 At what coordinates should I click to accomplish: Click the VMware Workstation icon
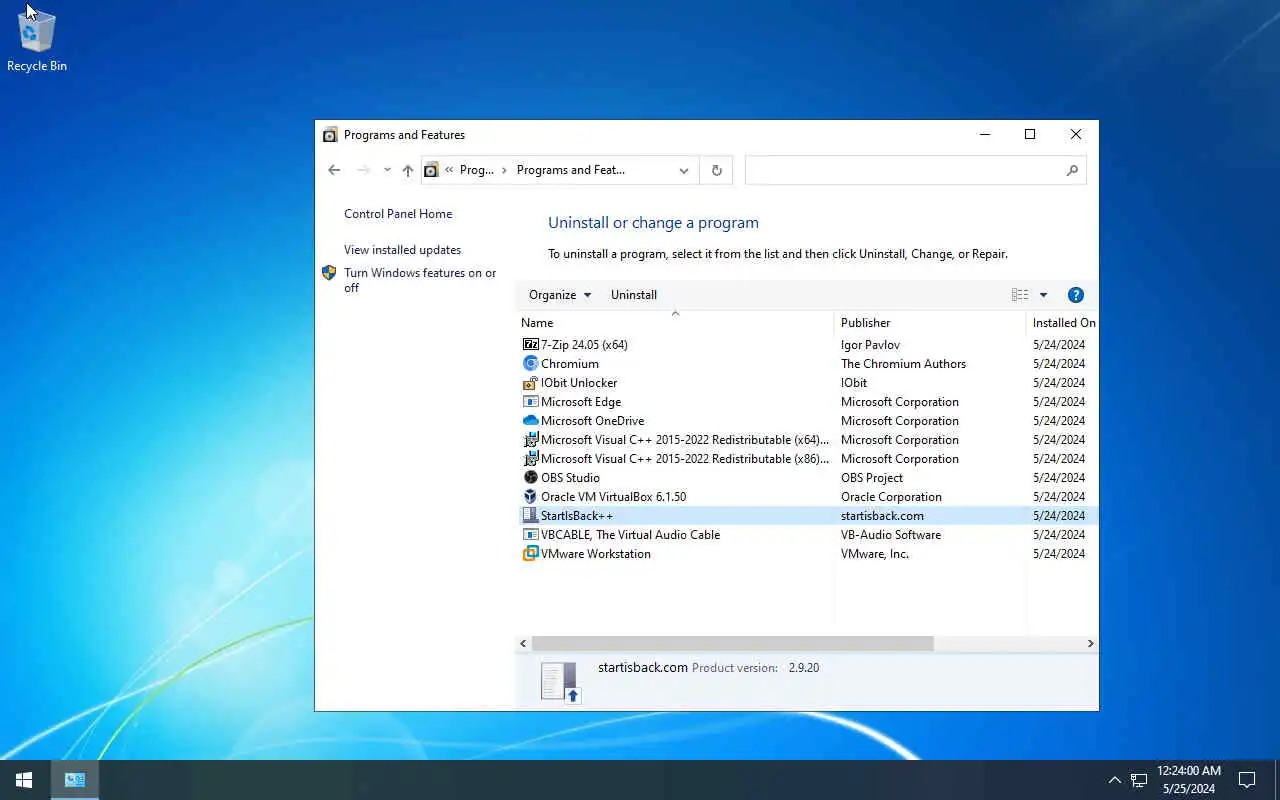click(530, 554)
